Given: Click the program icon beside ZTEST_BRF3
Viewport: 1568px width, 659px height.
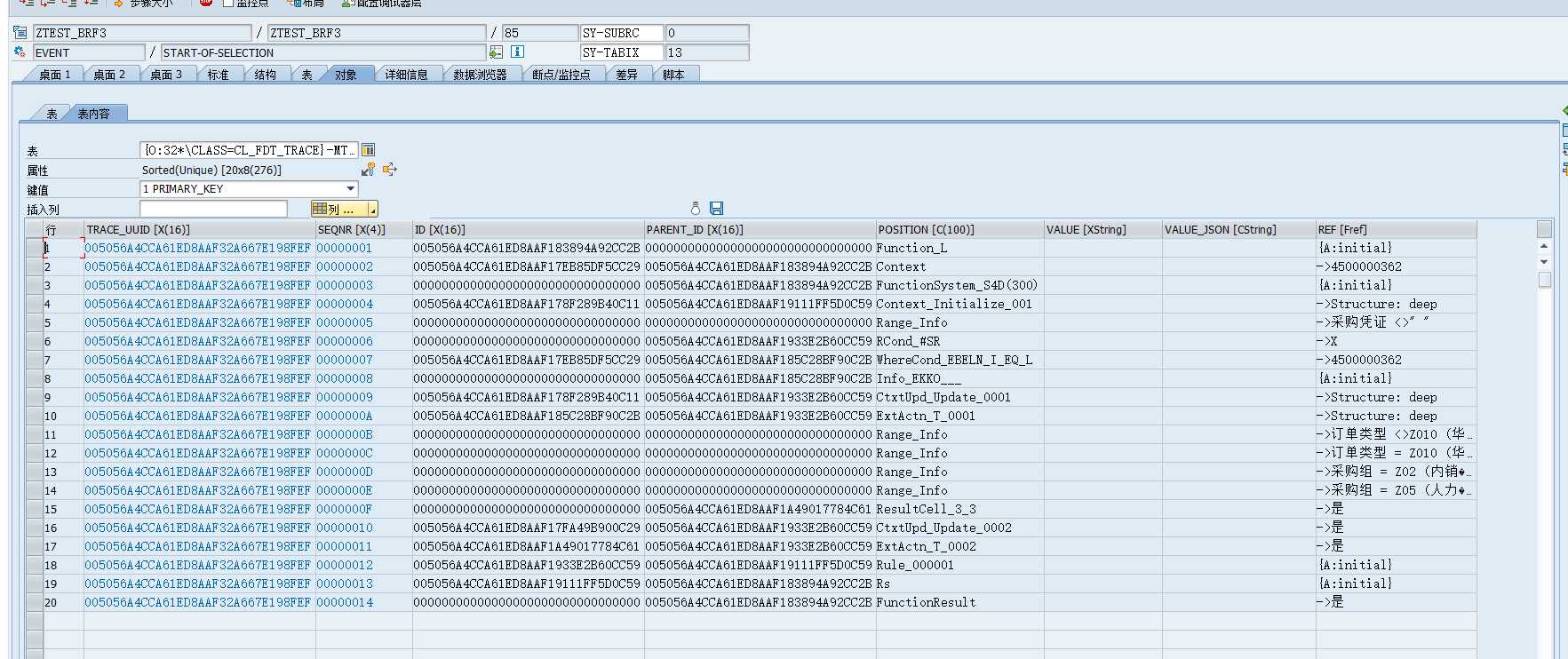Looking at the screenshot, I should click(x=20, y=33).
